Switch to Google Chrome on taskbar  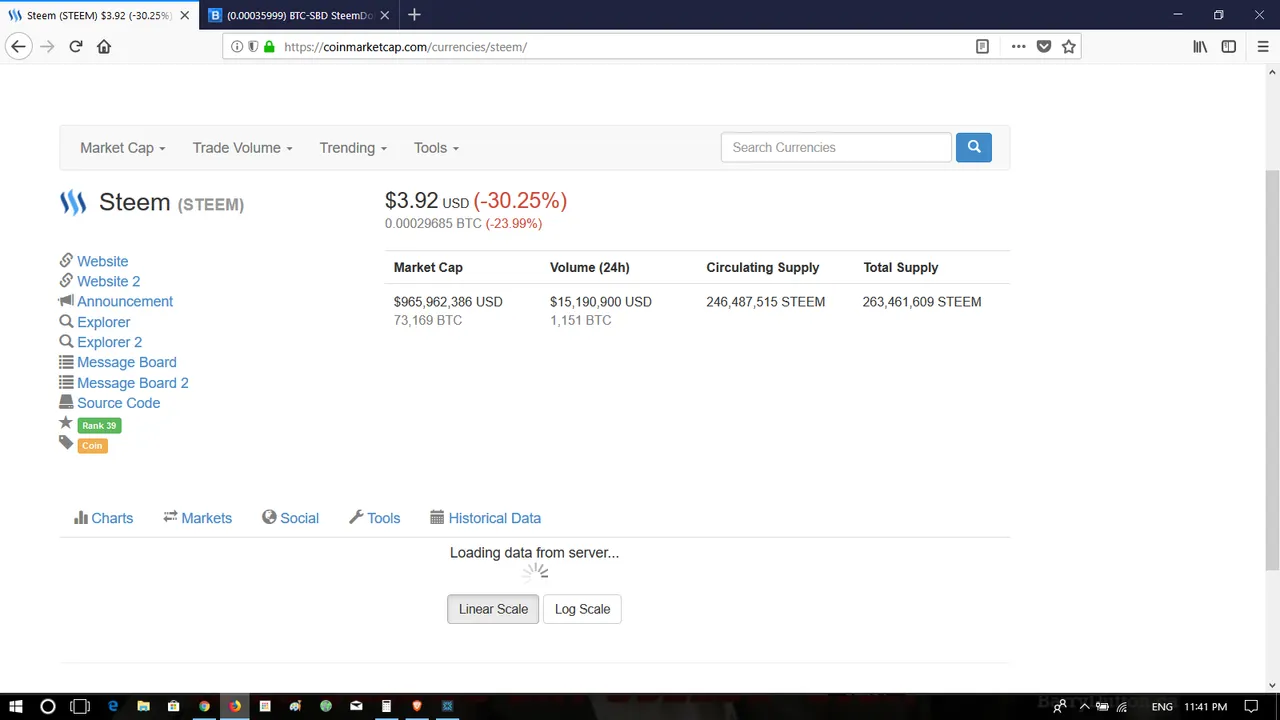pos(204,706)
